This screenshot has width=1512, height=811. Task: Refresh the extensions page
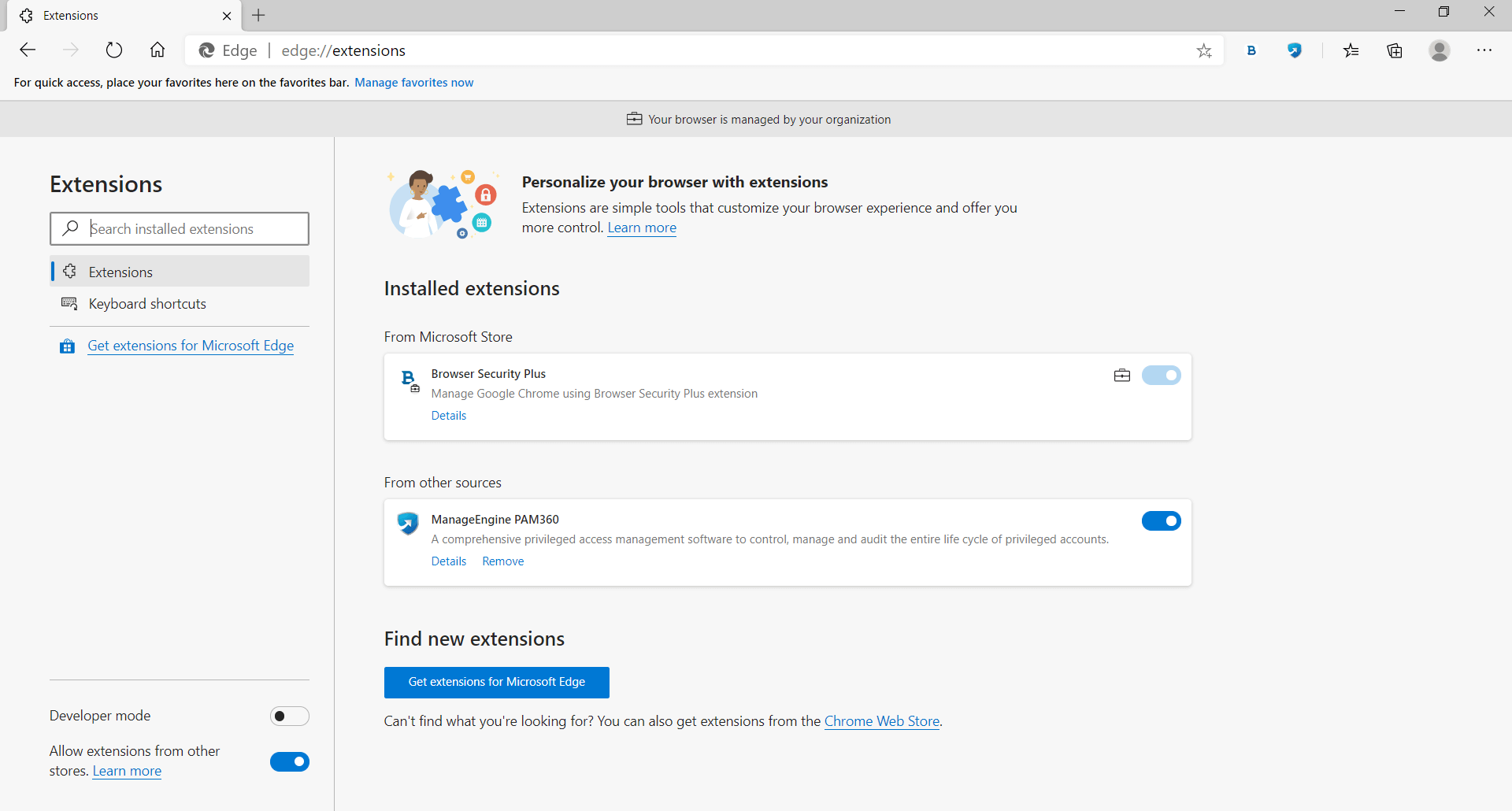coord(114,50)
